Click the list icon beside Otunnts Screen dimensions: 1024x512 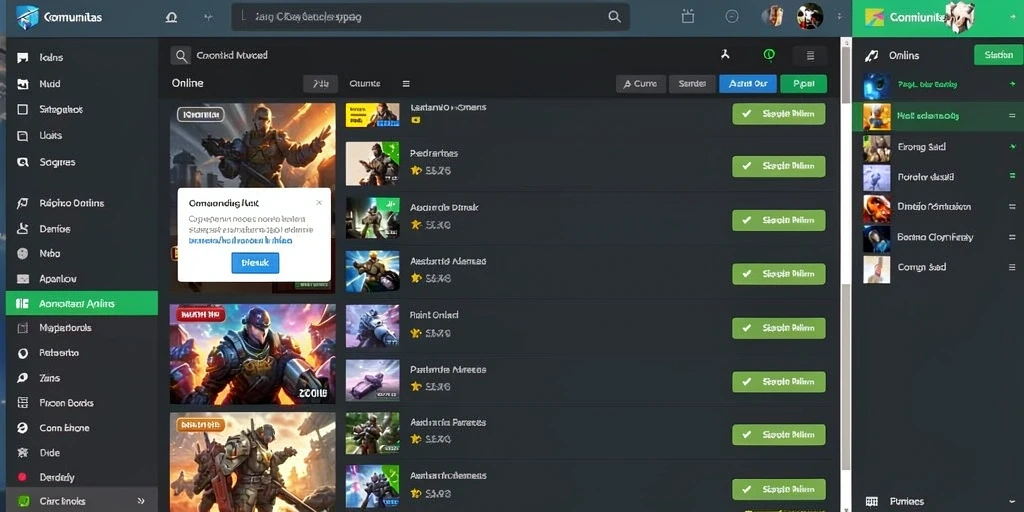tap(406, 84)
